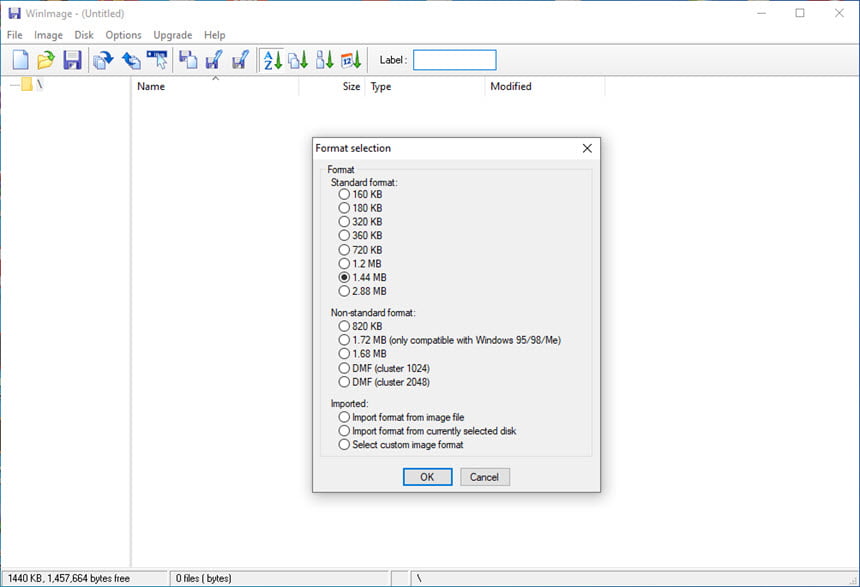The image size is (860, 587).
Task: Select Import format from currently selected disk
Action: 427,431
